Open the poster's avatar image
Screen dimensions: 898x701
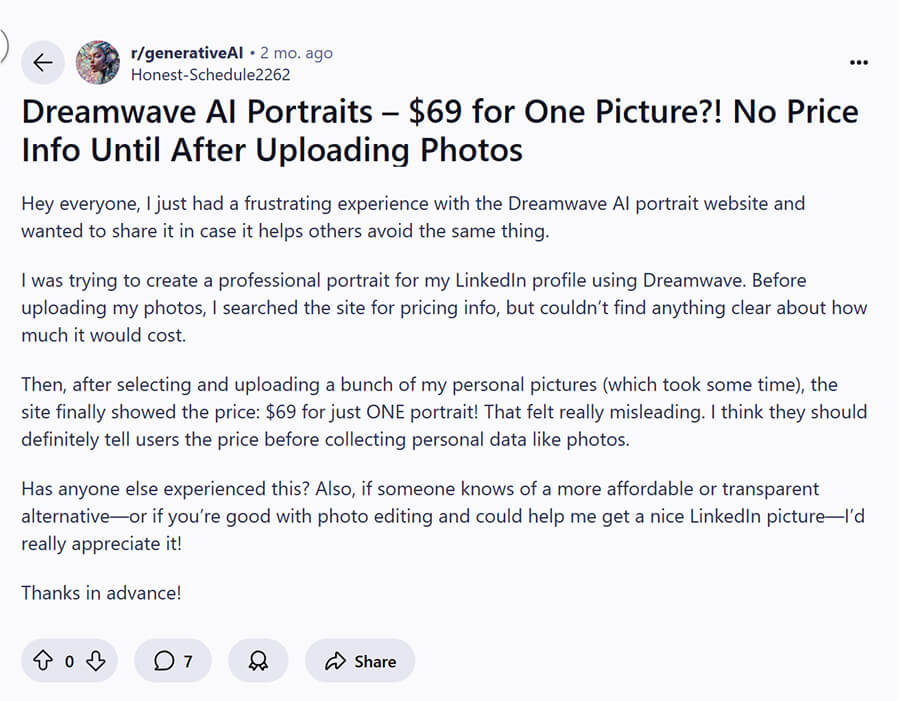pos(98,63)
